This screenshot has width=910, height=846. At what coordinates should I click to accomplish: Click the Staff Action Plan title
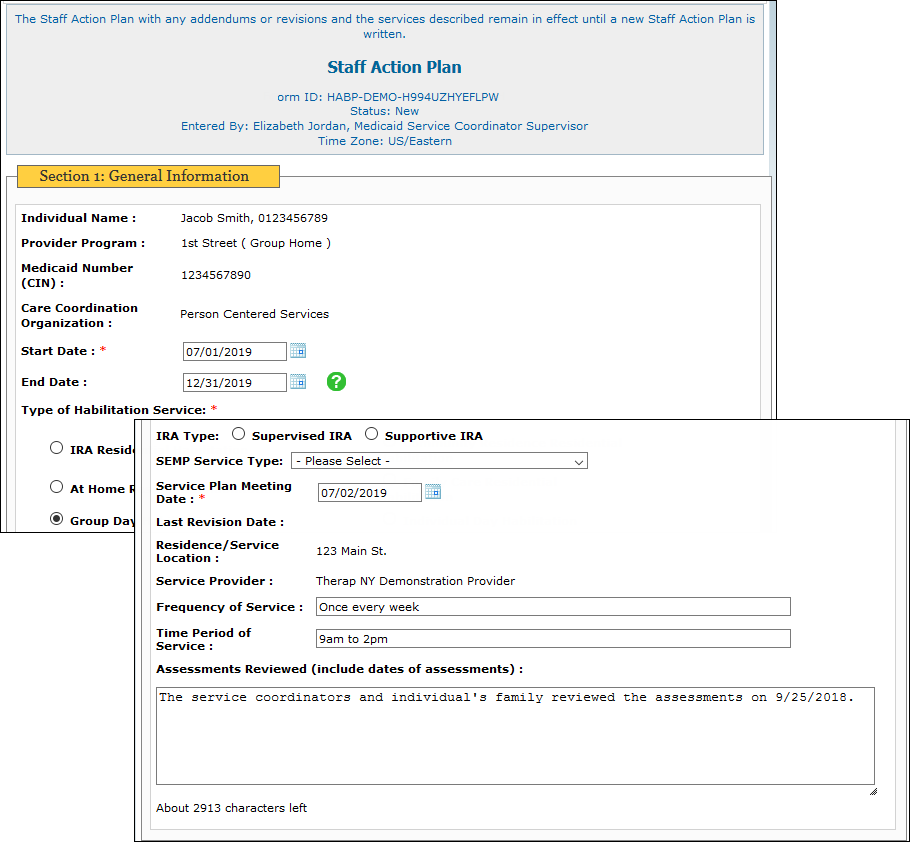click(394, 68)
